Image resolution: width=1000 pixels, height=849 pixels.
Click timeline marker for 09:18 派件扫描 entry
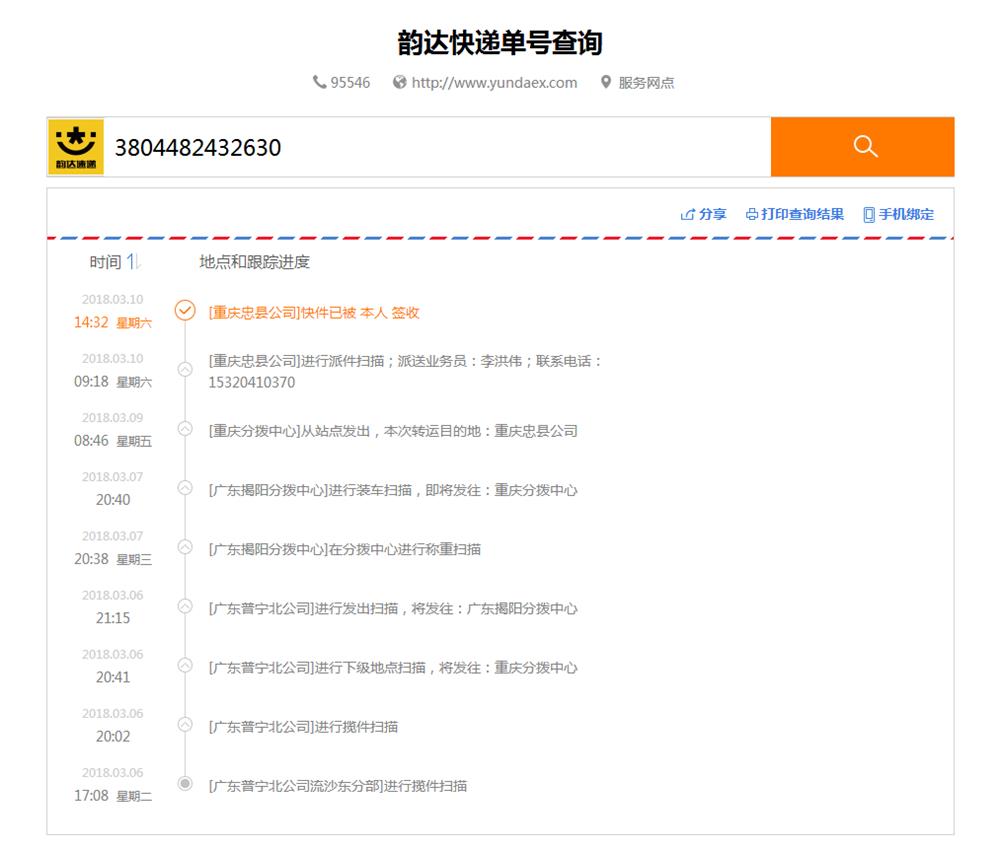[185, 369]
